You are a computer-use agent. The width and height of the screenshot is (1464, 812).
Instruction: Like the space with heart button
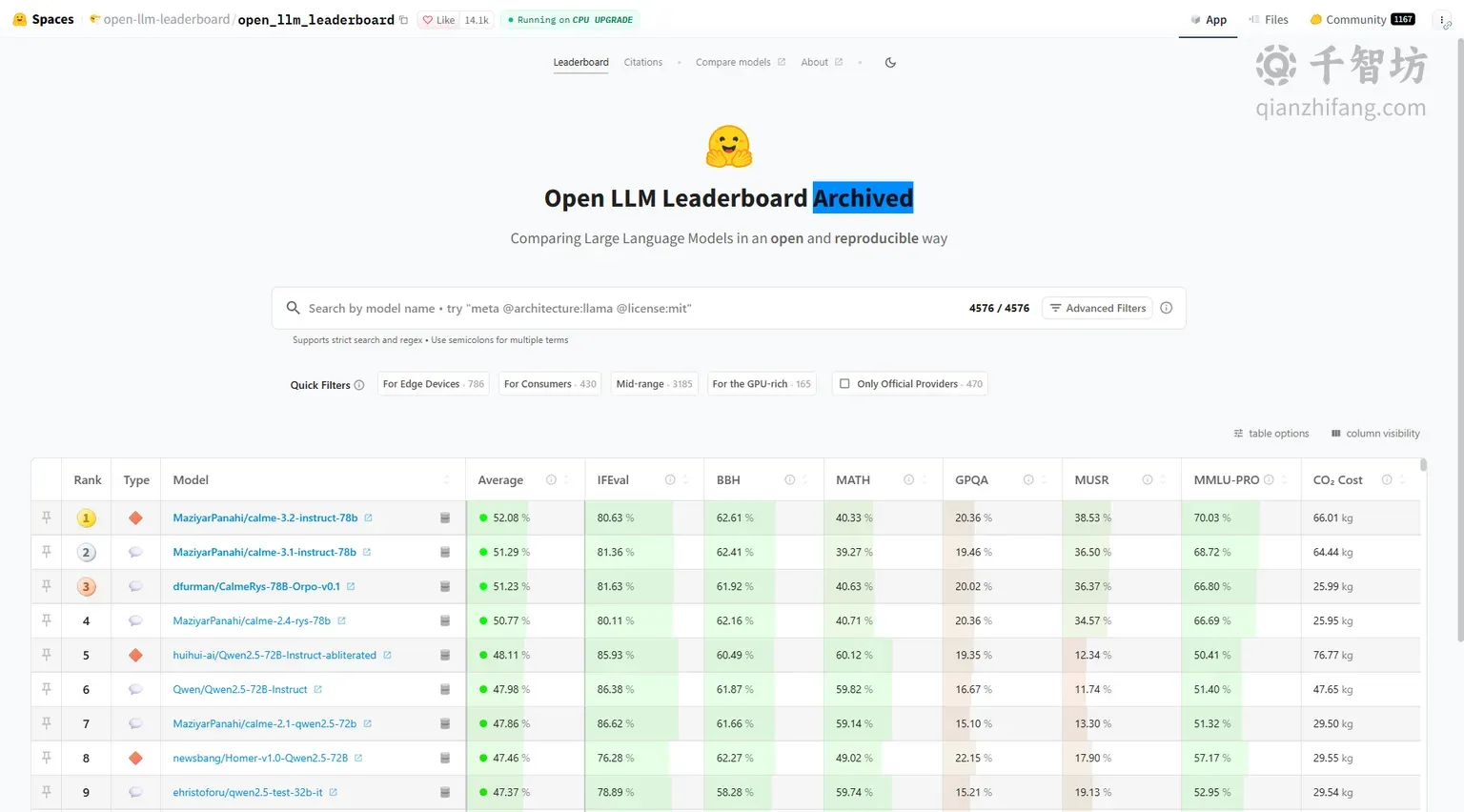click(438, 20)
